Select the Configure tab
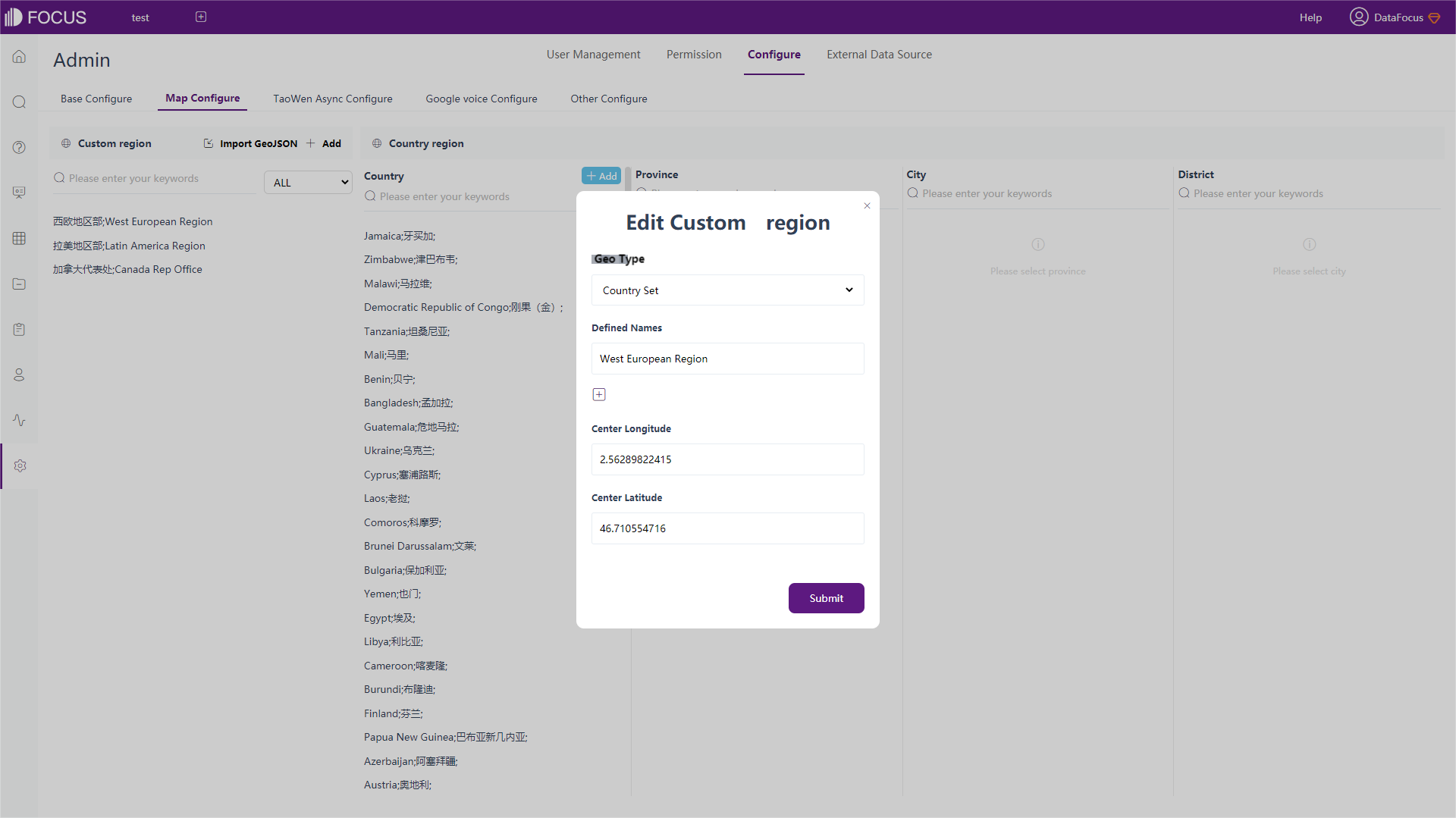 click(x=773, y=55)
